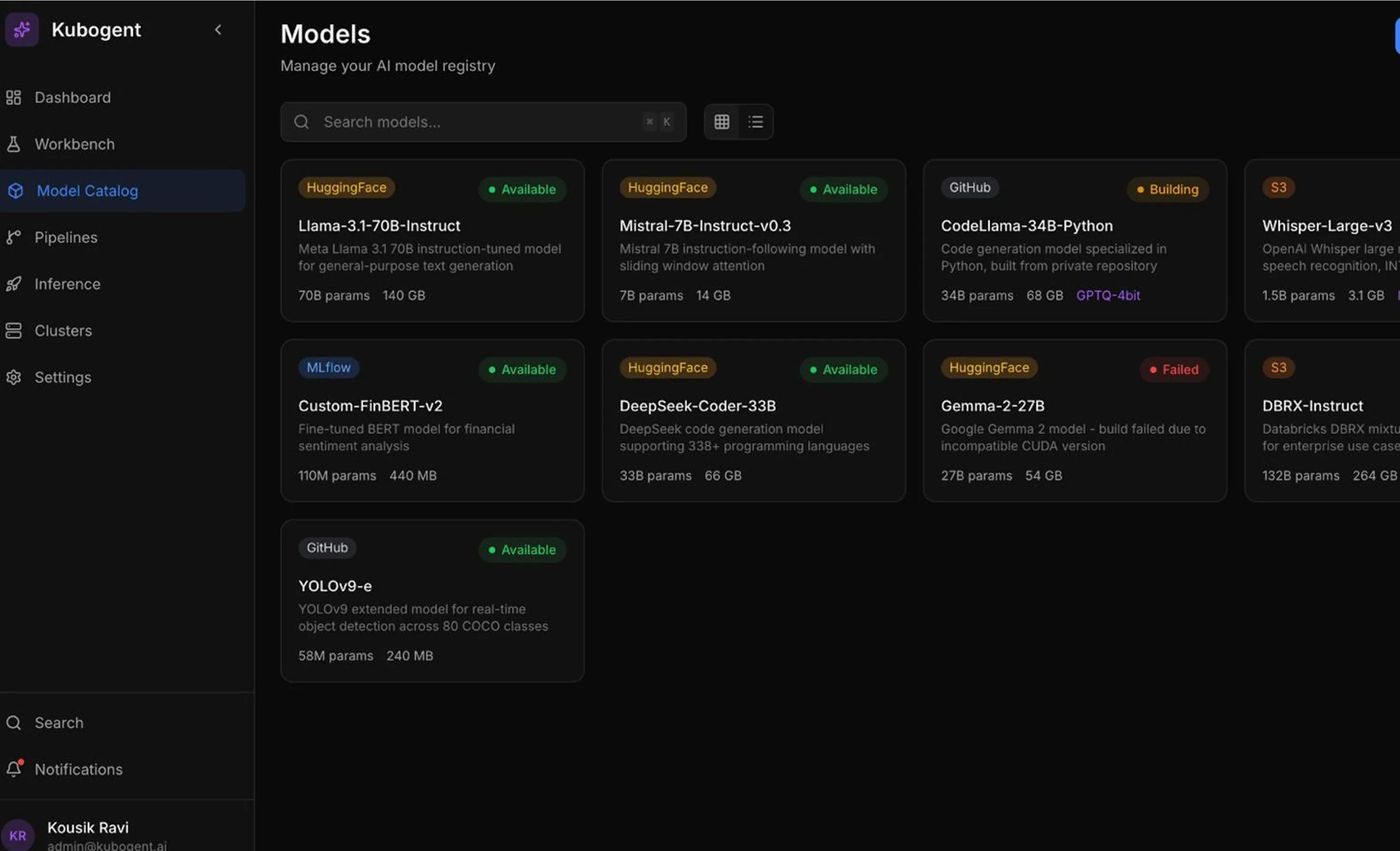Click Available status on Mistral-7B-Instruct card
The width and height of the screenshot is (1400, 851).
(844, 189)
